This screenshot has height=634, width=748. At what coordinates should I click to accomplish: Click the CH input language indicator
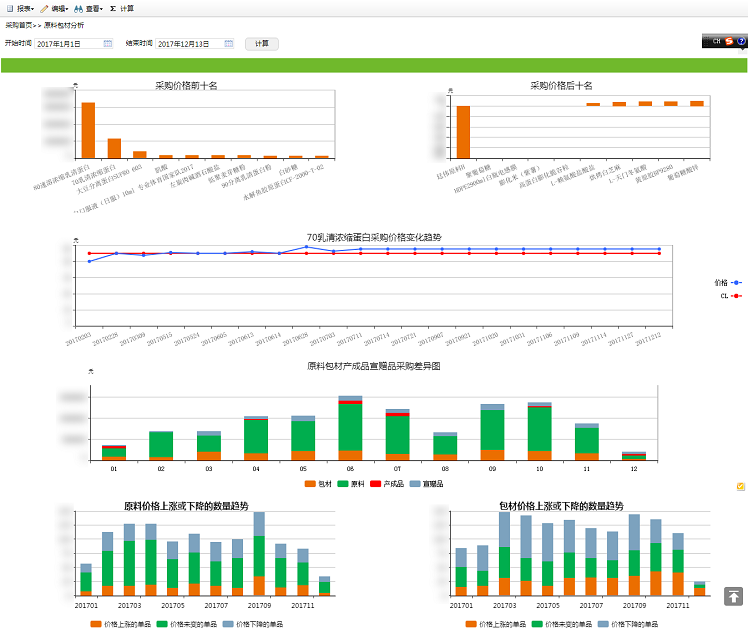tap(715, 42)
